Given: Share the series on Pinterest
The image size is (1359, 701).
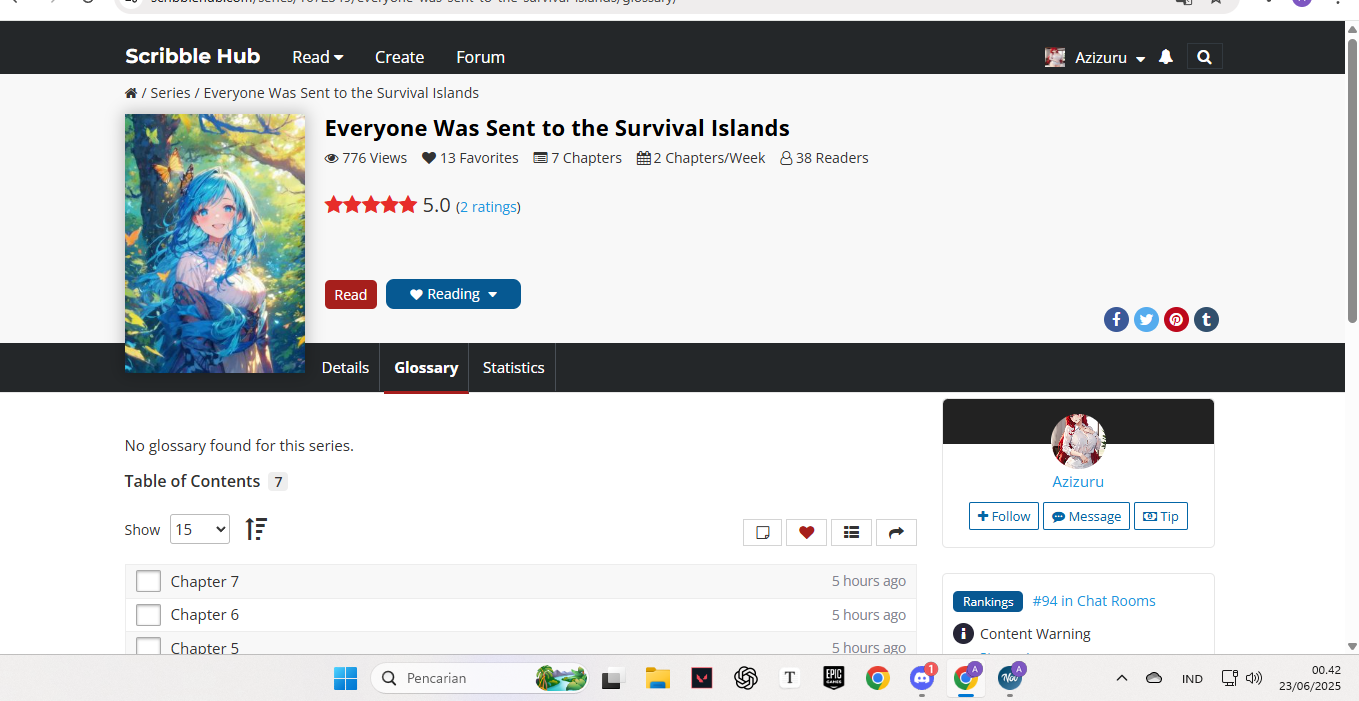Looking at the screenshot, I should point(1176,320).
